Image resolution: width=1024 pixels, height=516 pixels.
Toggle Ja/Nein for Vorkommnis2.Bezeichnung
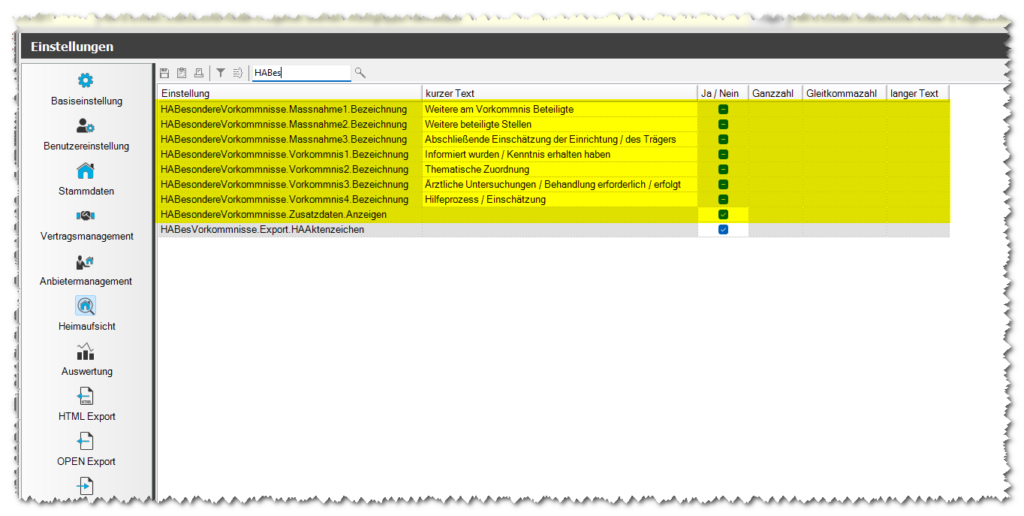tap(723, 169)
